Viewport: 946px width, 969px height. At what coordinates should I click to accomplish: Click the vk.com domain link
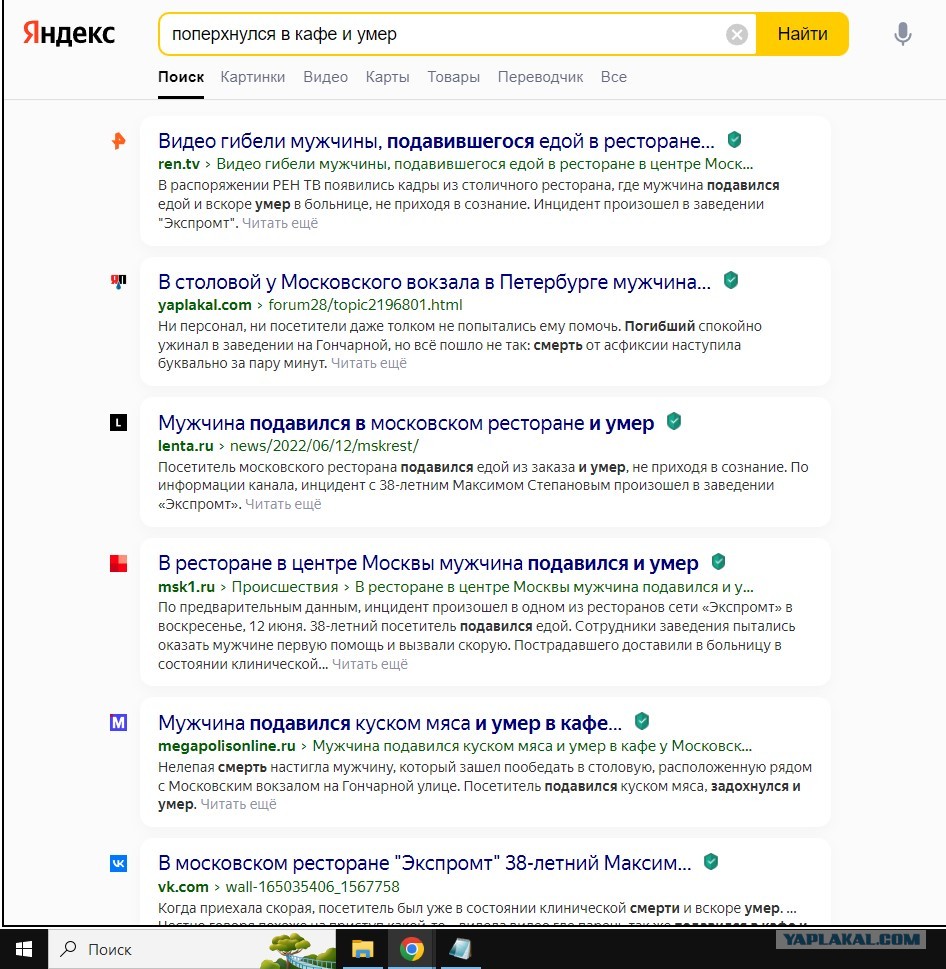click(183, 887)
